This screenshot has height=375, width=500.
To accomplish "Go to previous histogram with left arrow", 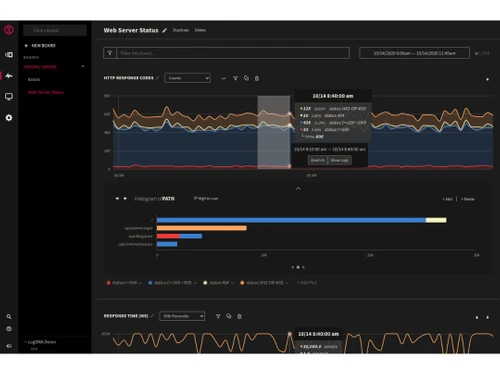I will tap(117, 198).
